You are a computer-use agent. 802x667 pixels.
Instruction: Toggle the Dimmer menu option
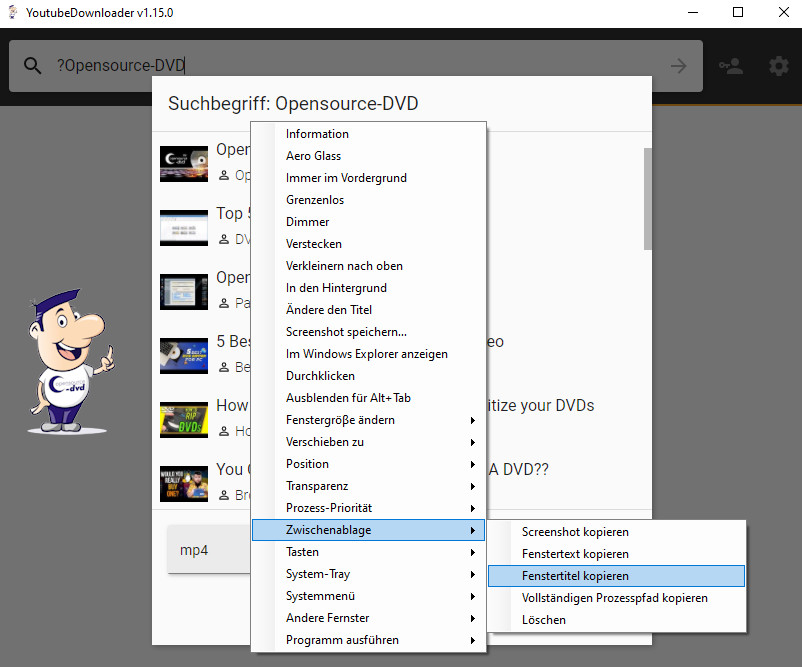[x=308, y=222]
